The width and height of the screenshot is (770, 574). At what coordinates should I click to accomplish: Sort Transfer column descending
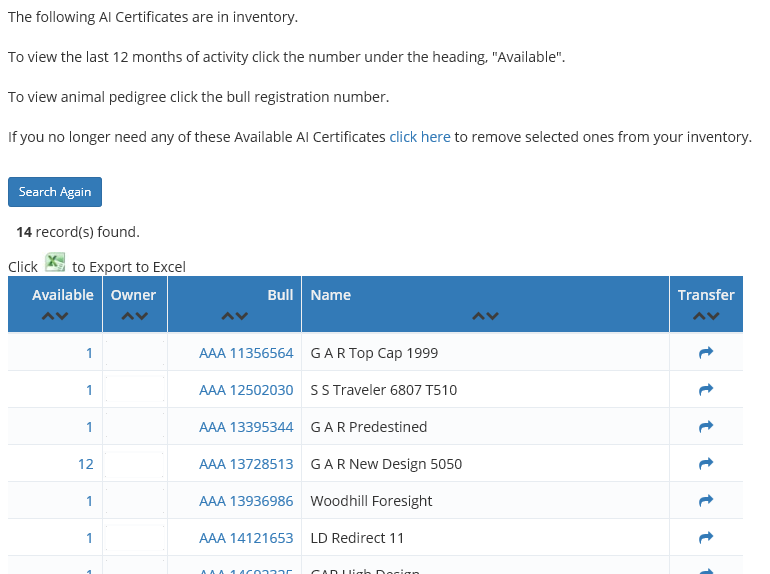tap(713, 316)
